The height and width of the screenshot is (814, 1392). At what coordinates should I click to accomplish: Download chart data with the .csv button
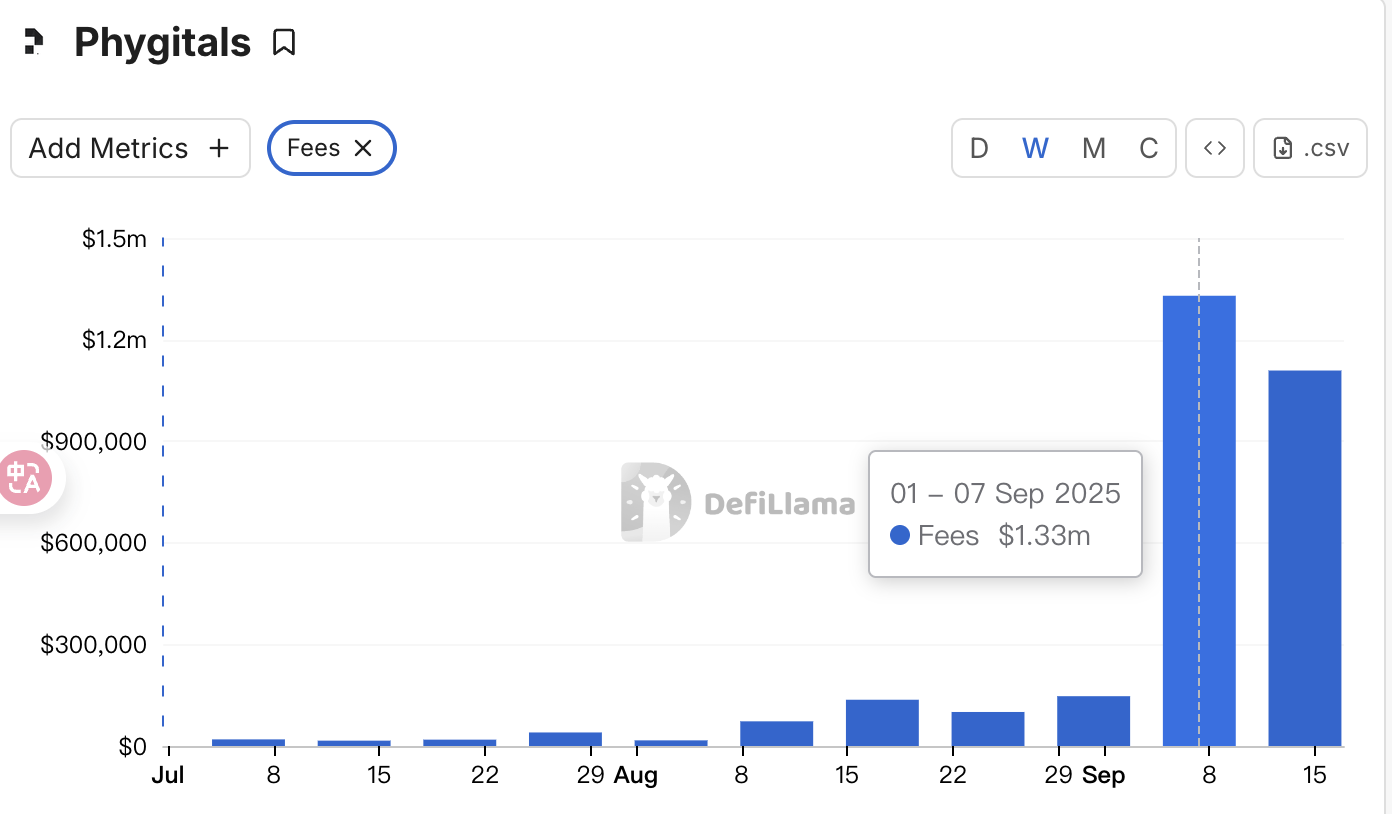coord(1310,148)
